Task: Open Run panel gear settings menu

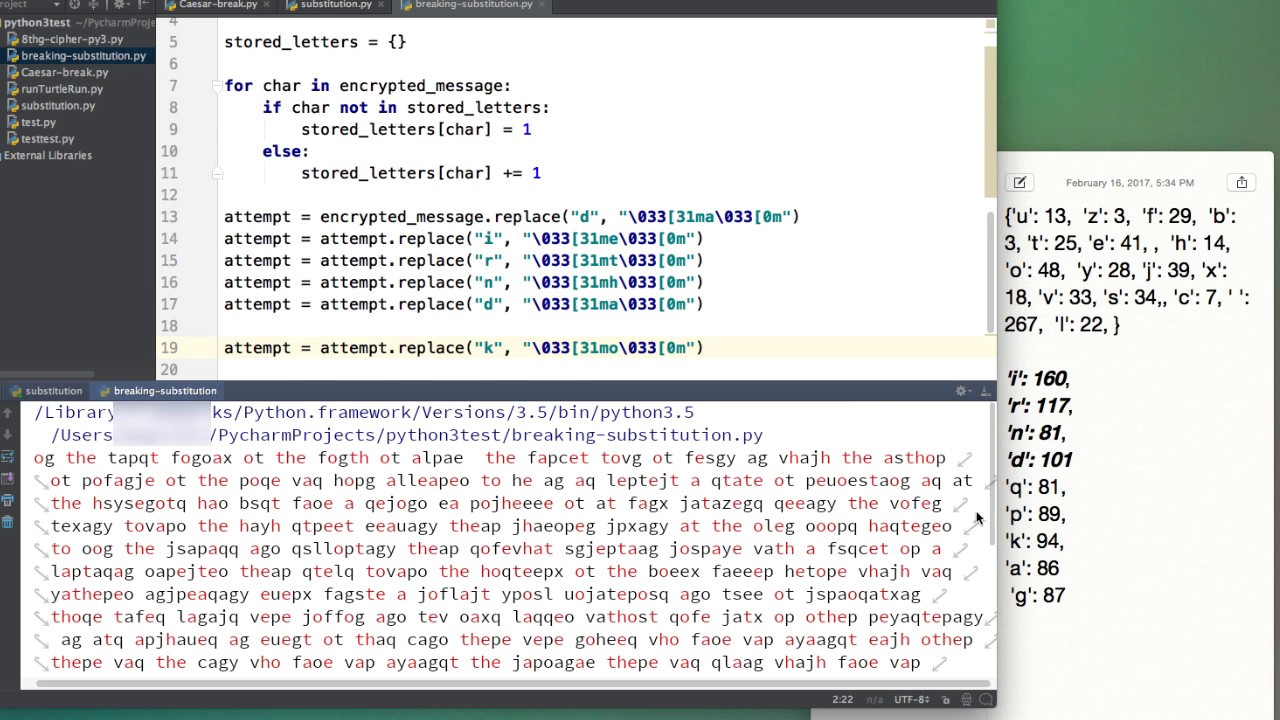Action: (x=962, y=391)
